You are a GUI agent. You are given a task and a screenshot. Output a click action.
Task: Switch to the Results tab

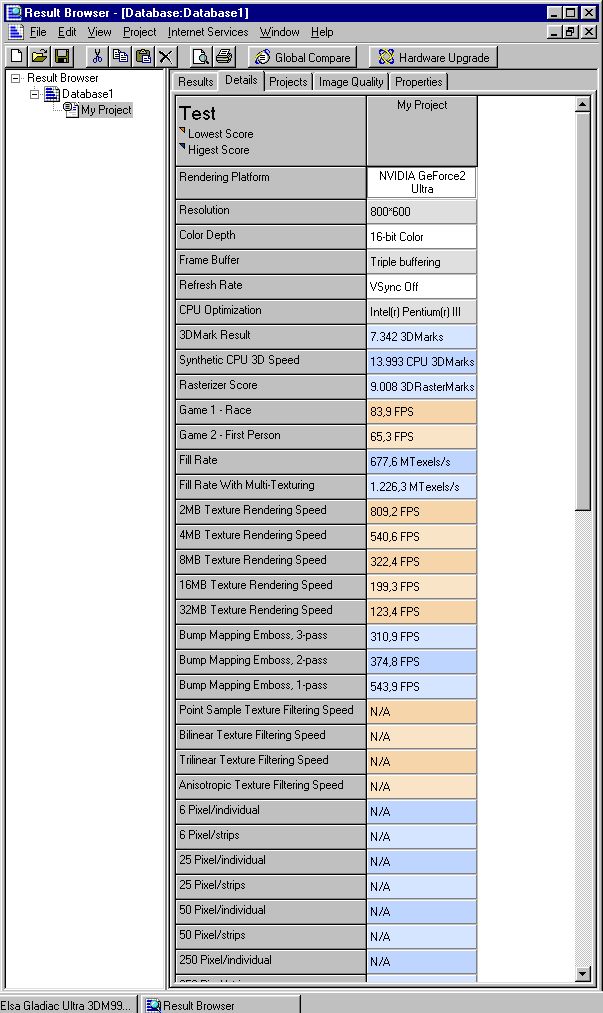tap(195, 82)
